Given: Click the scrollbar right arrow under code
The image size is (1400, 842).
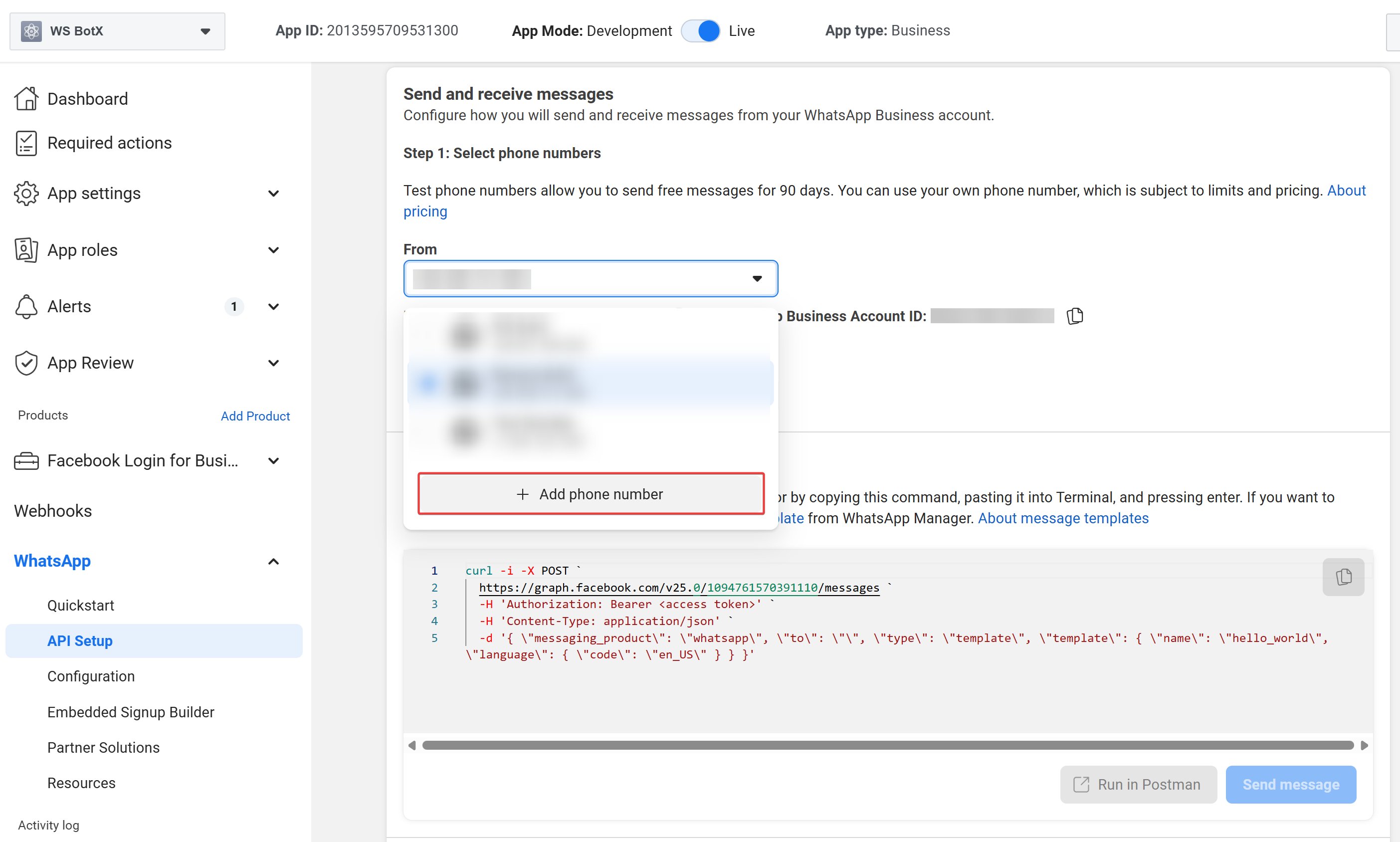Looking at the screenshot, I should 1364,745.
